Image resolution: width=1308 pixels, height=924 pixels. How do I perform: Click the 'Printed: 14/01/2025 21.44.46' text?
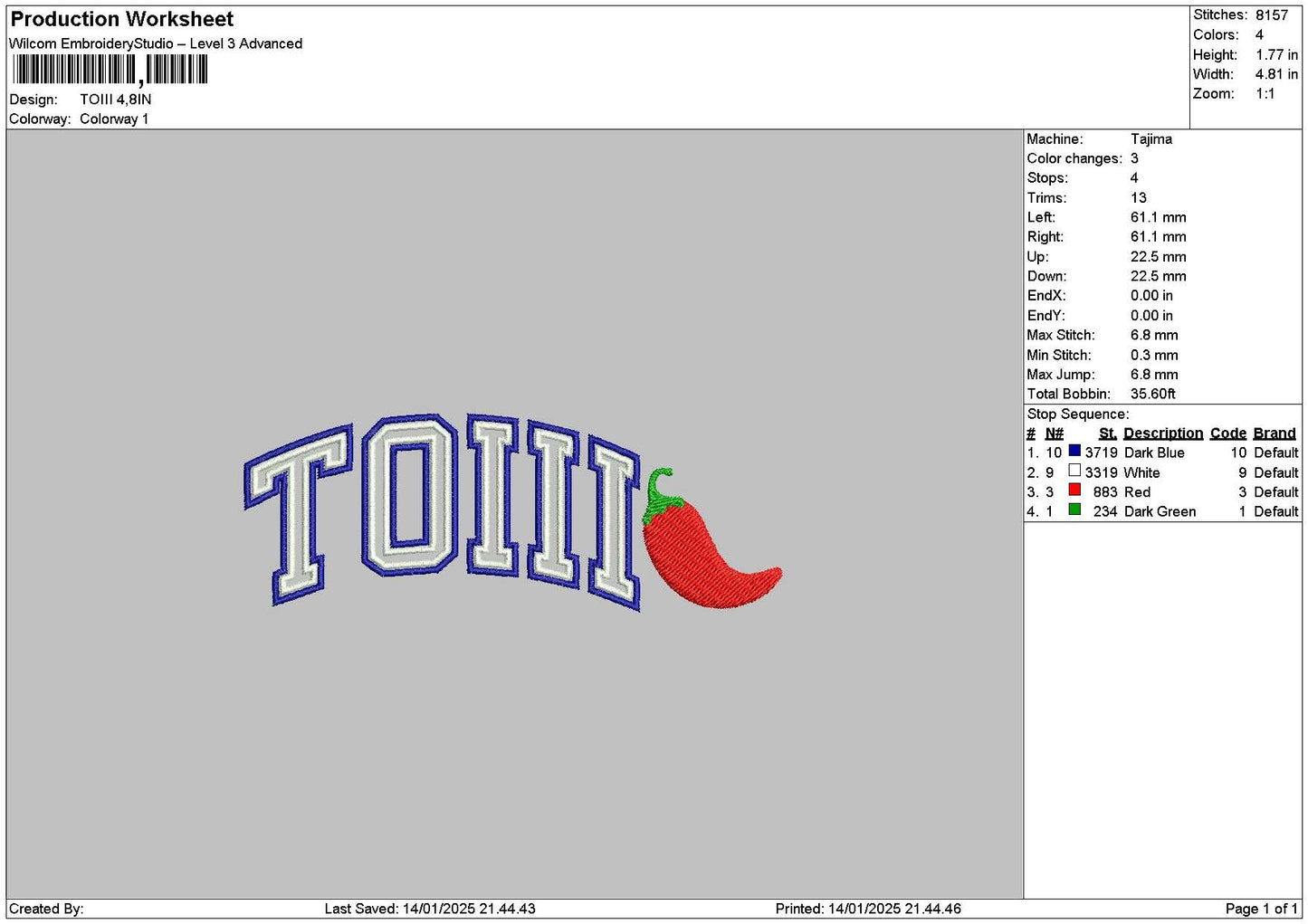pyautogui.click(x=868, y=909)
